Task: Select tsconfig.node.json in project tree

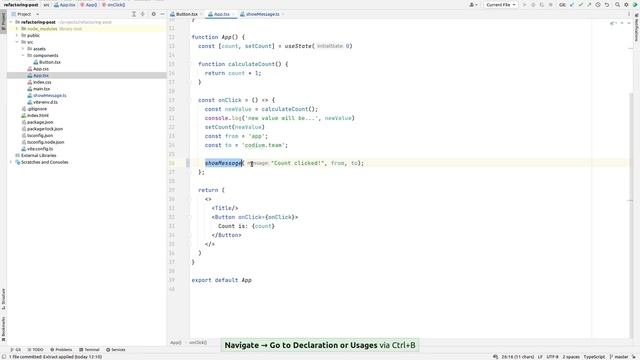Action: coord(43,142)
